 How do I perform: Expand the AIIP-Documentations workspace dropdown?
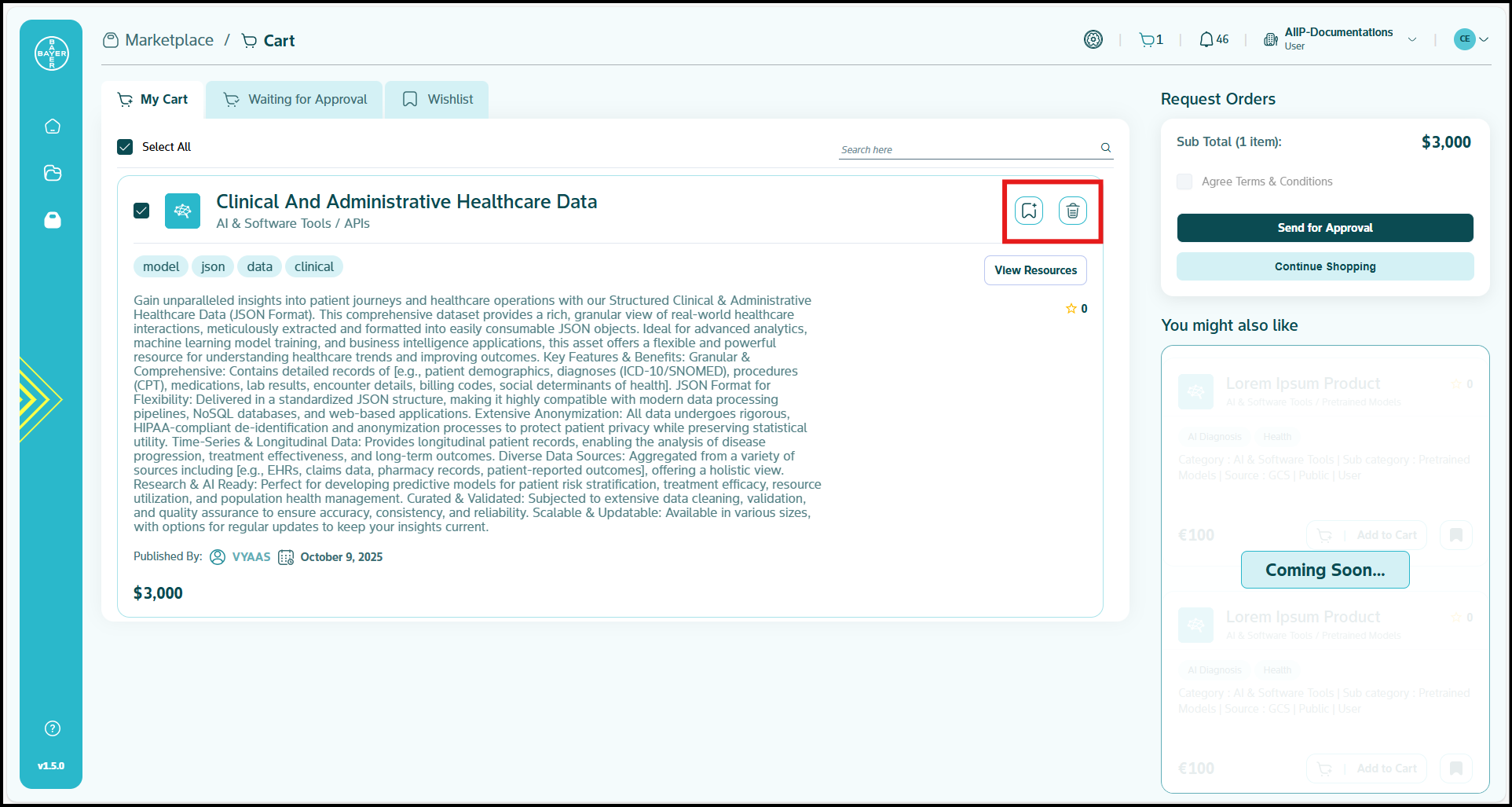tap(1412, 39)
